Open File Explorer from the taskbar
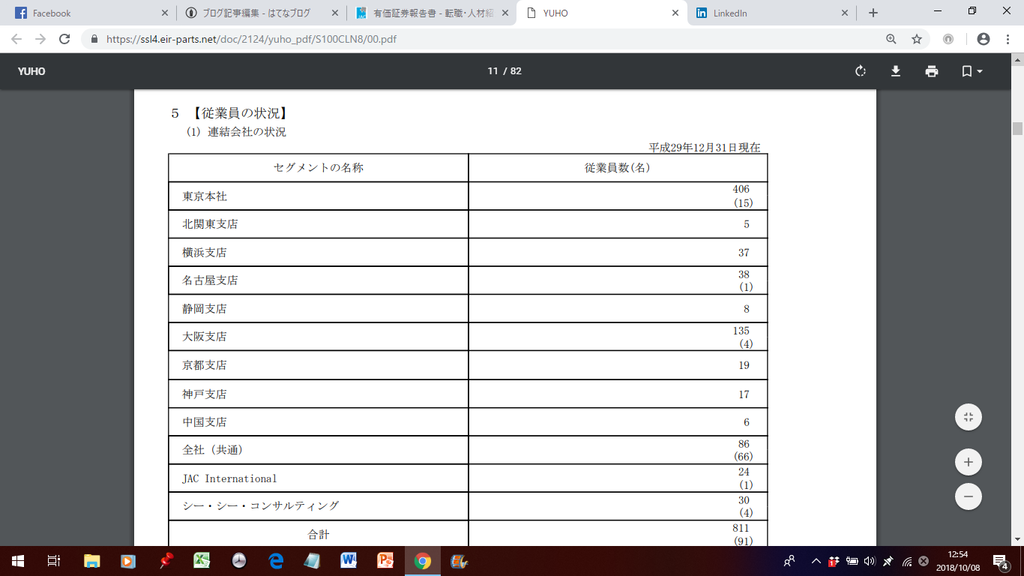Screen dimensions: 1024x576 (91, 561)
